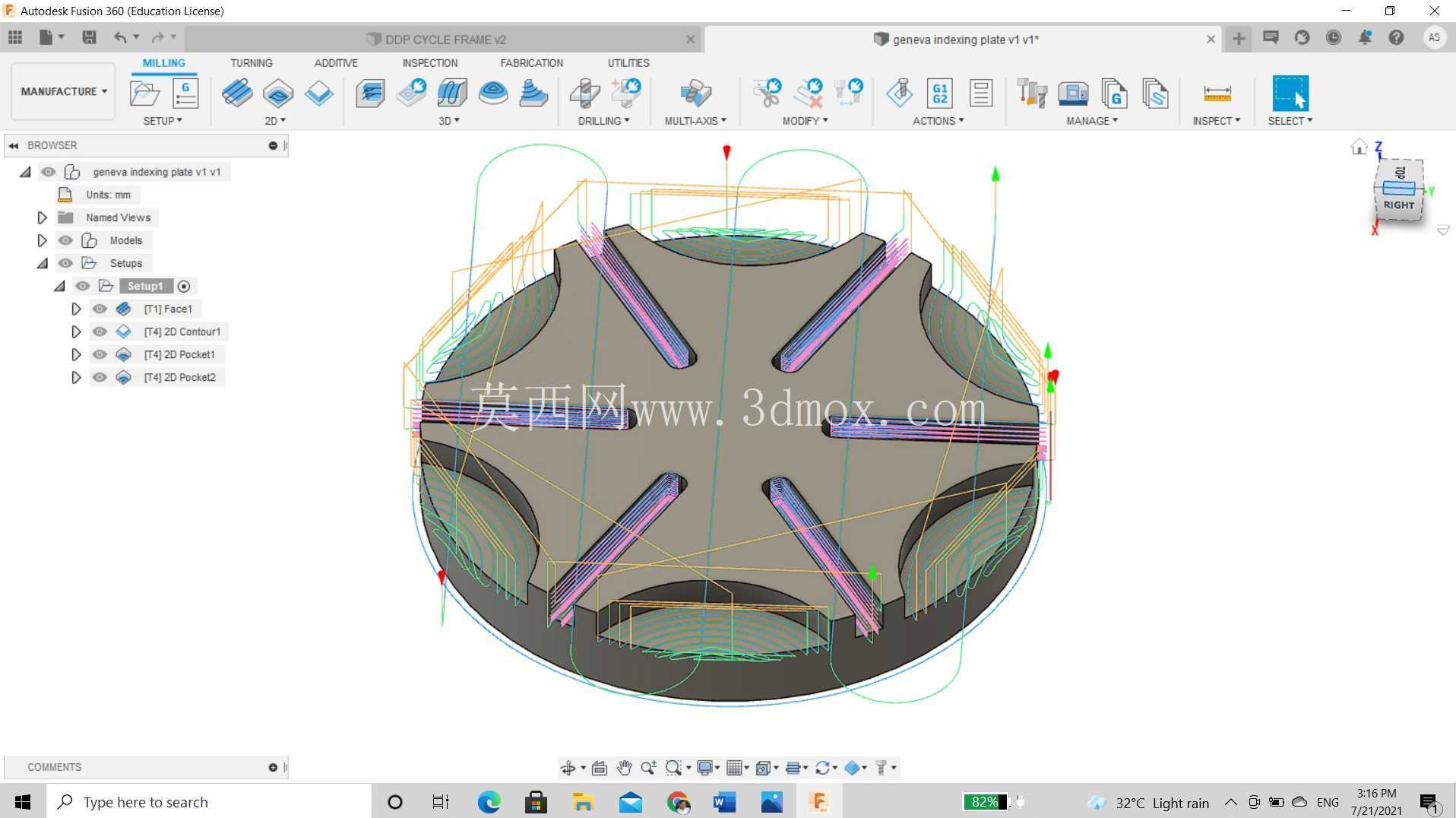Open the Machine Library icon

(x=1073, y=94)
